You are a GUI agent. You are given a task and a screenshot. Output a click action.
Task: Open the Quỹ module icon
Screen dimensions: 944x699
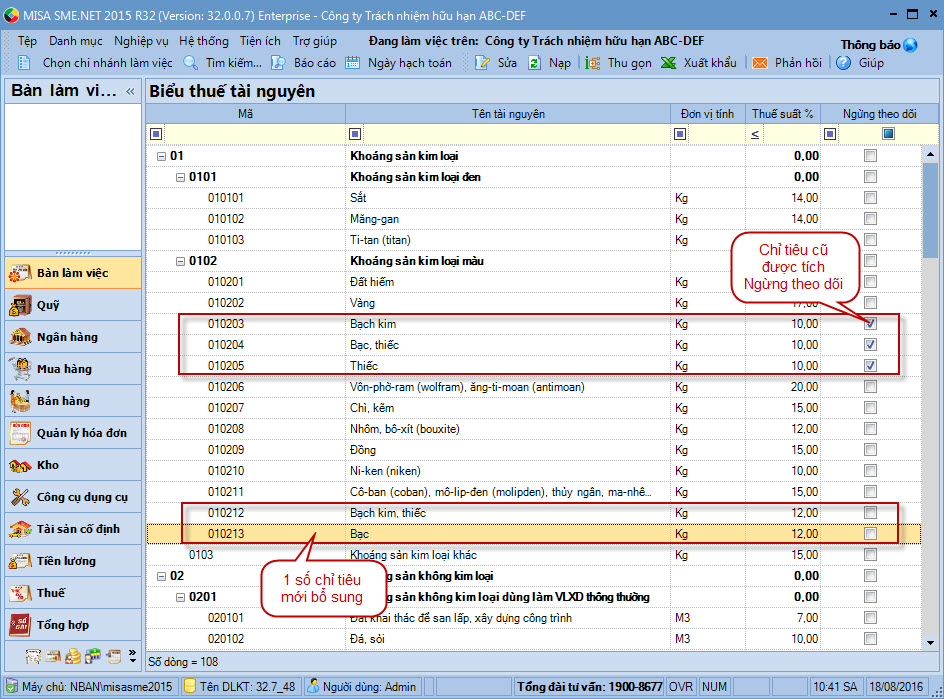[20, 305]
